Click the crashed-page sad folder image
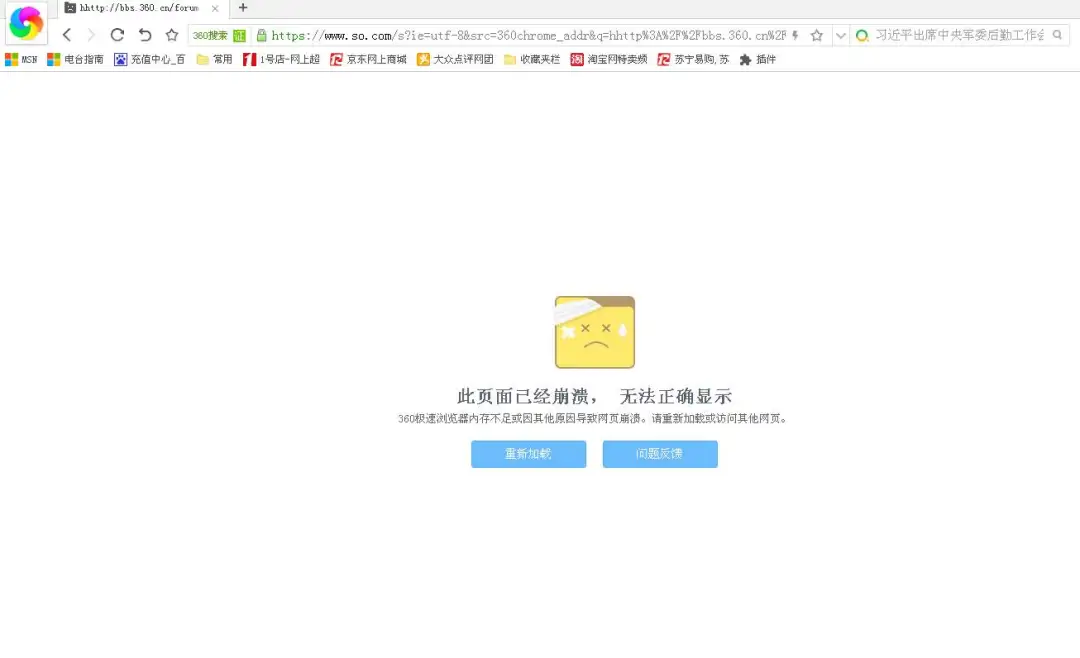 [594, 331]
